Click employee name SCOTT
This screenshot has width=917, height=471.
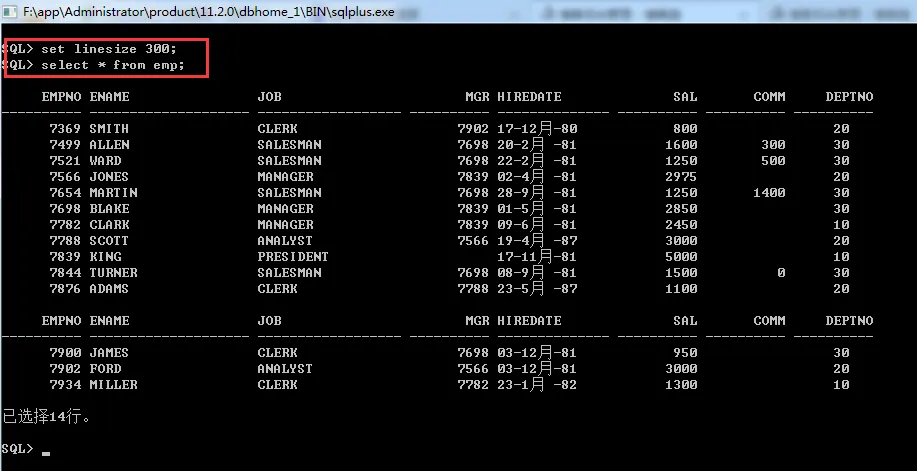pos(109,240)
